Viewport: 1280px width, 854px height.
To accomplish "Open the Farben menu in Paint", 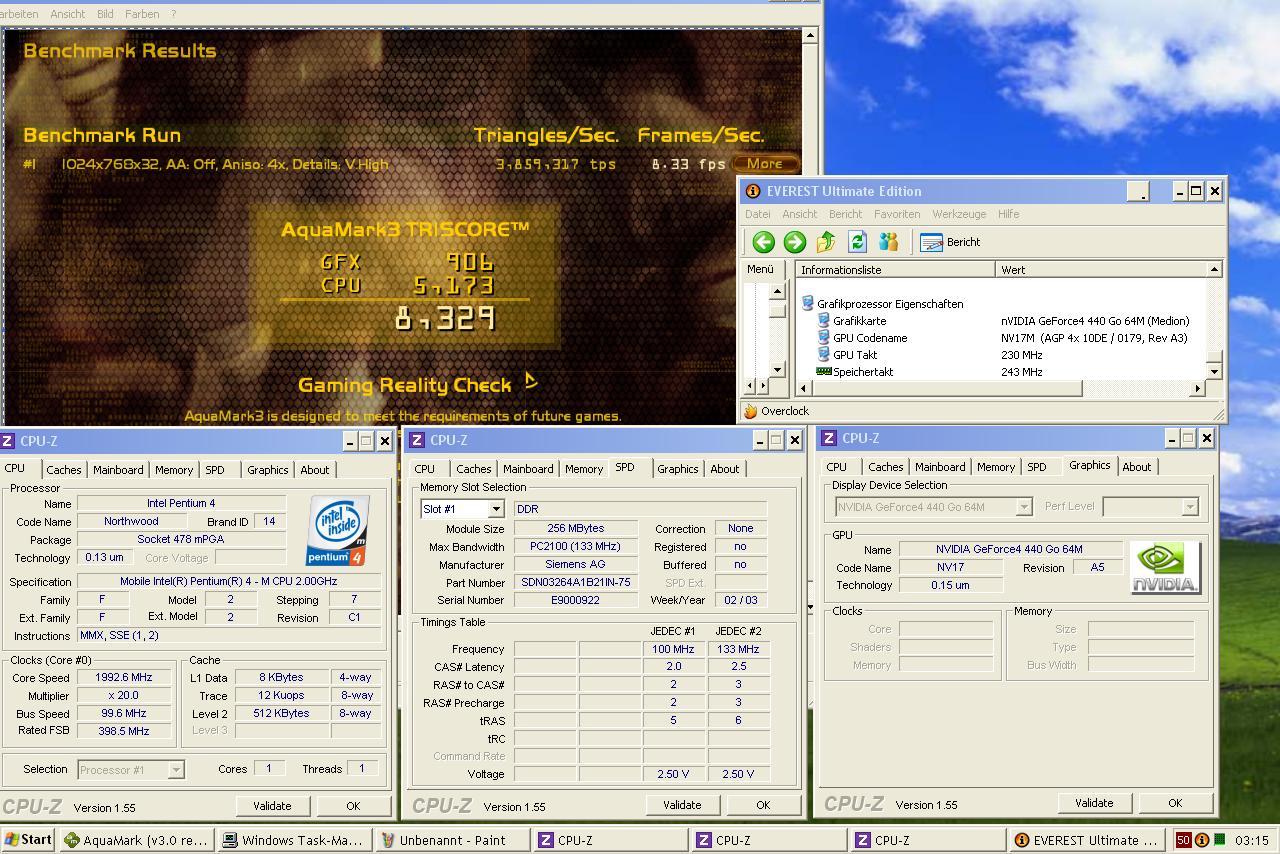I will [142, 14].
